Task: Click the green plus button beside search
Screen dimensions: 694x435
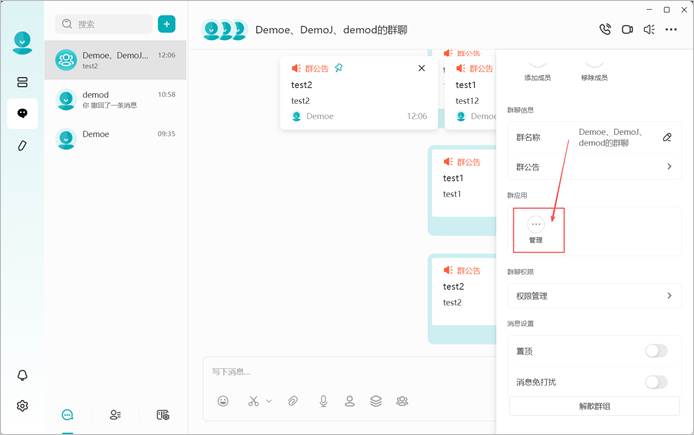Action: pos(166,24)
